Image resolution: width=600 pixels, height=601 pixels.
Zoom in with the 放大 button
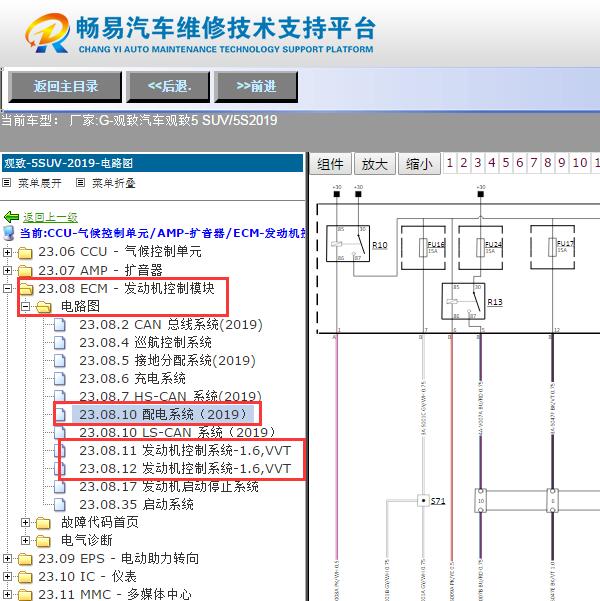375,164
